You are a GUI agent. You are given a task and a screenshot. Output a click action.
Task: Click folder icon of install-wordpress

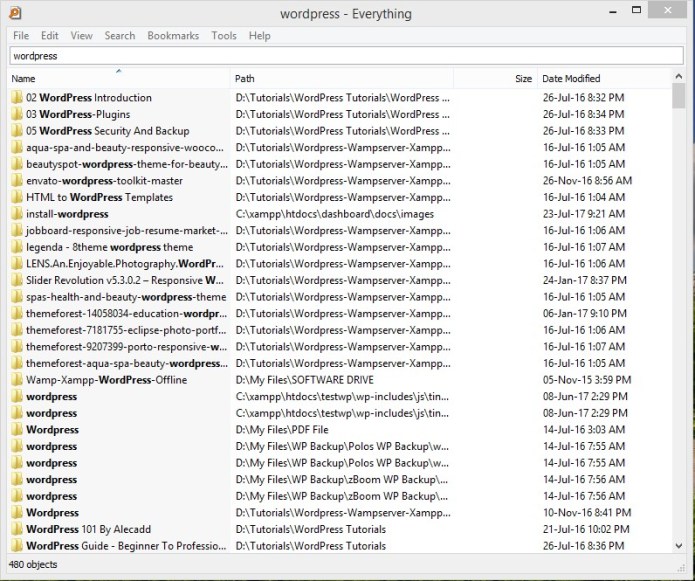coord(17,214)
